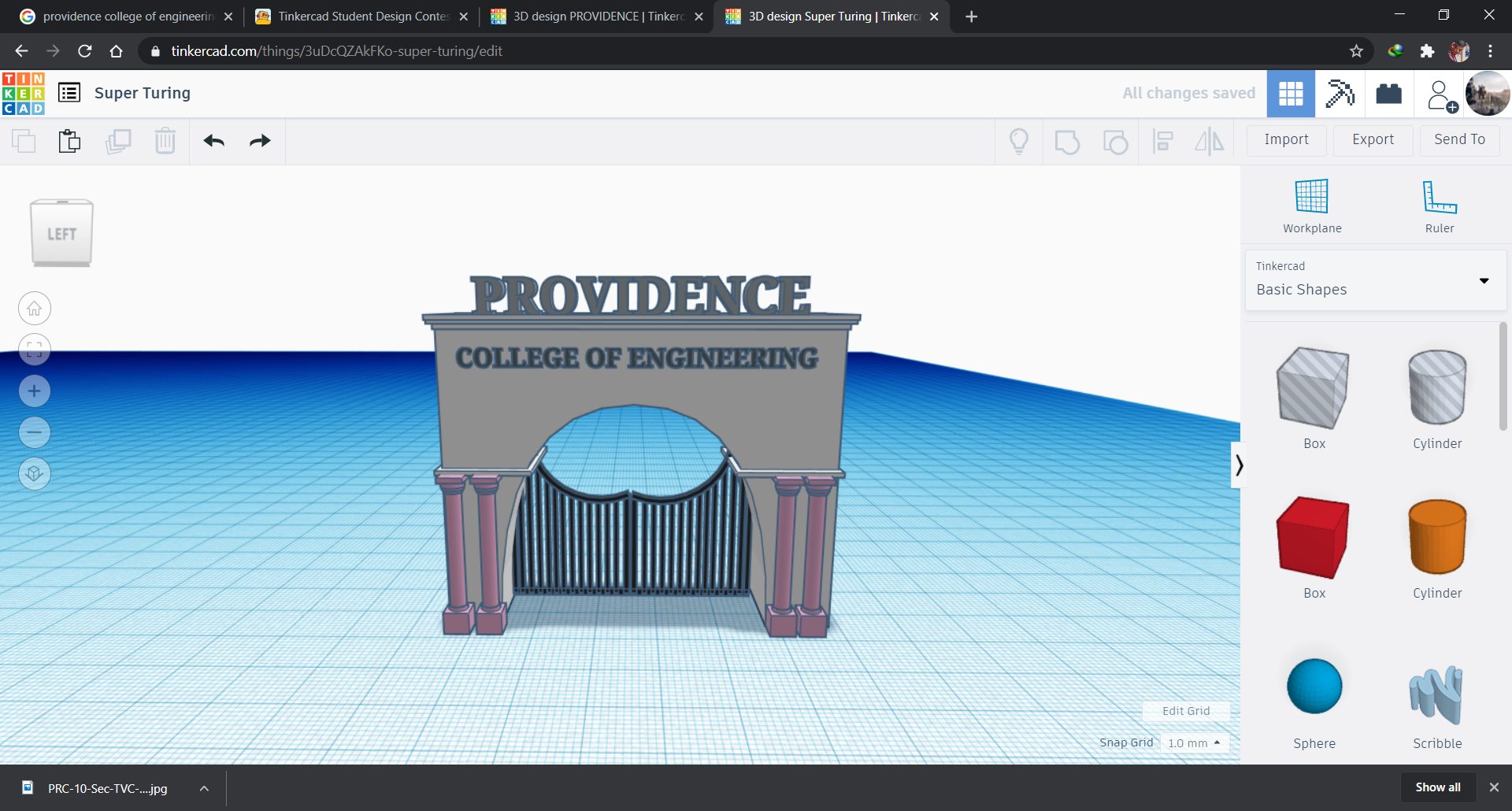
Task: Open the design list menu icon
Action: [x=69, y=93]
